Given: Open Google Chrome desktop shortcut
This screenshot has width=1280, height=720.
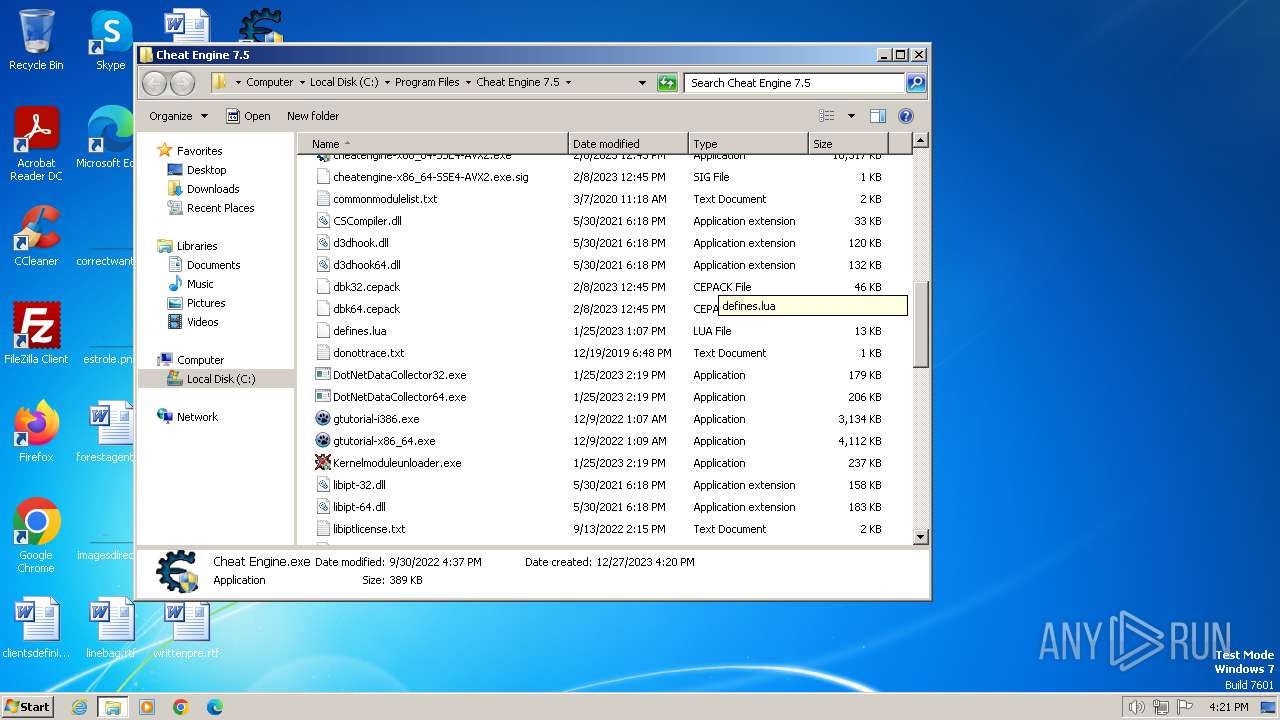Looking at the screenshot, I should 36,535.
